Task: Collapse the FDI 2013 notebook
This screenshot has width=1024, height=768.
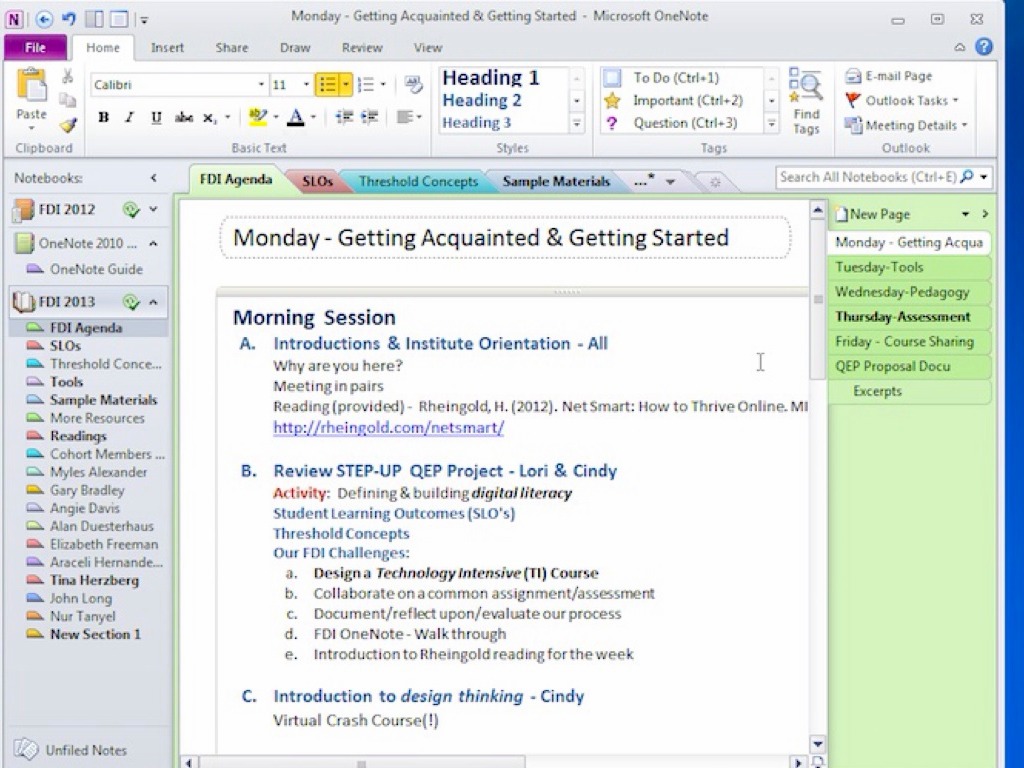Action: (x=153, y=302)
